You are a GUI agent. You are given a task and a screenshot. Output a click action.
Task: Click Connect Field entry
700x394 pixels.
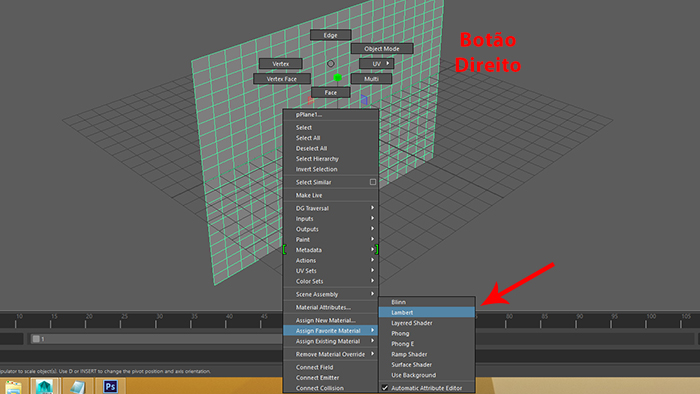pos(331,367)
